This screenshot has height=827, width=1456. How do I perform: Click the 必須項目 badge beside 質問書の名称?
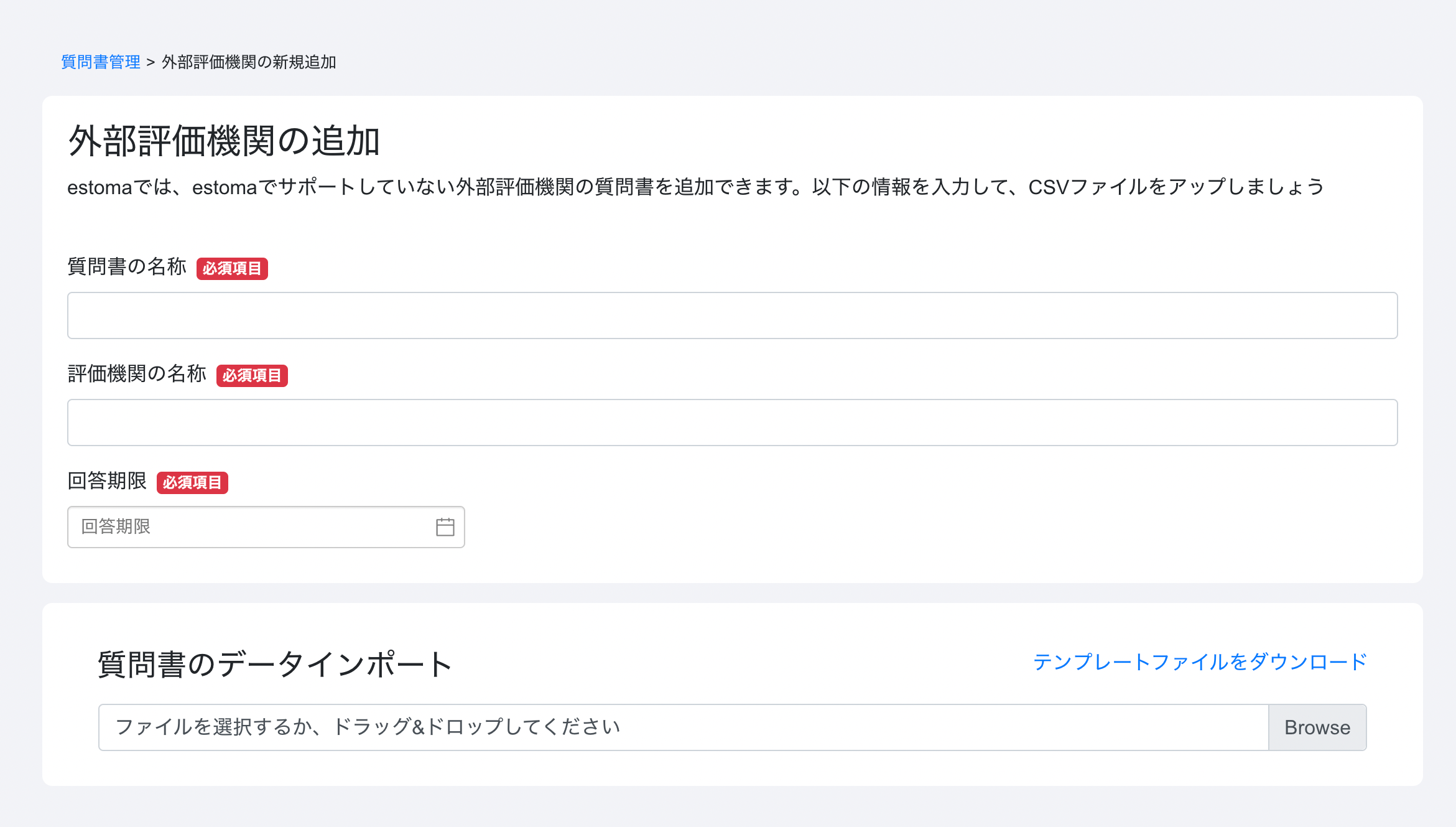[x=232, y=269]
